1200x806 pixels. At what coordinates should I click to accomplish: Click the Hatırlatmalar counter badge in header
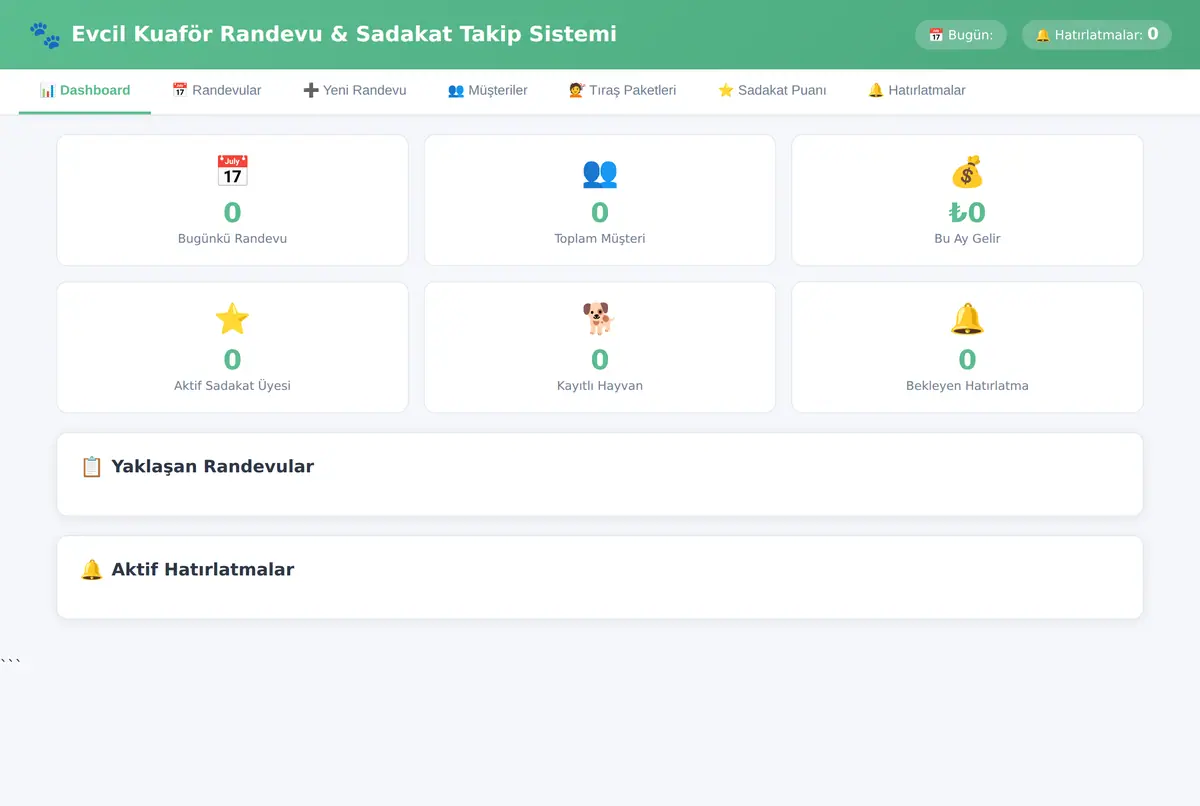pos(1097,35)
